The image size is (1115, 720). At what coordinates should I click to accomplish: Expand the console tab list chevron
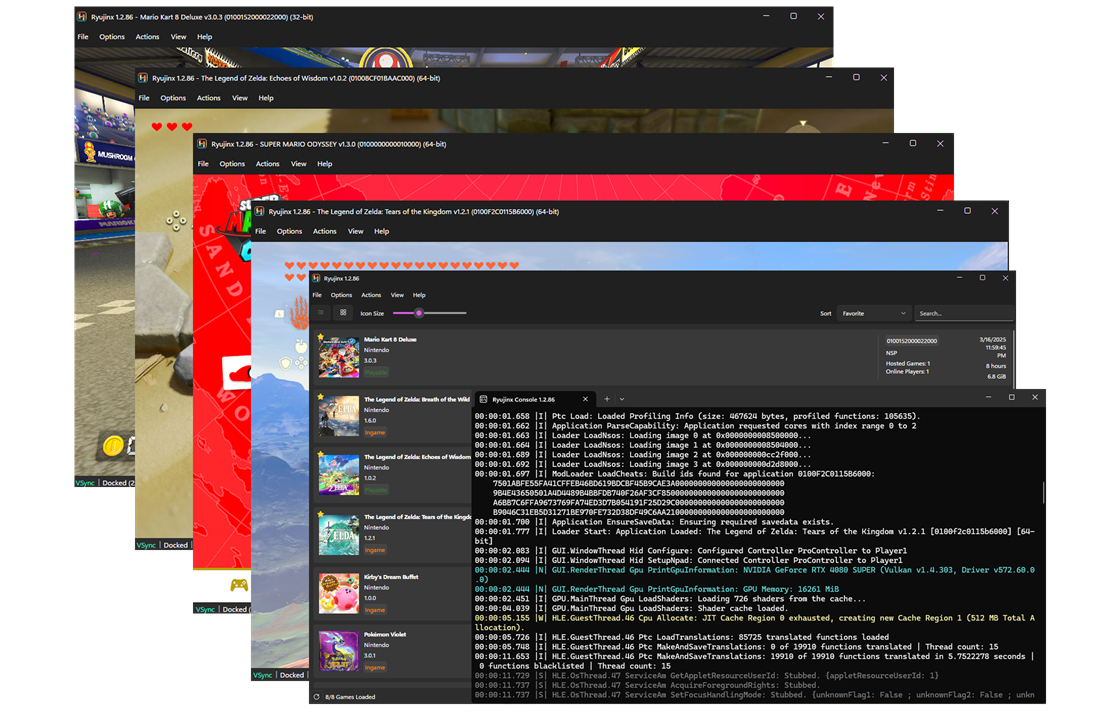point(621,399)
